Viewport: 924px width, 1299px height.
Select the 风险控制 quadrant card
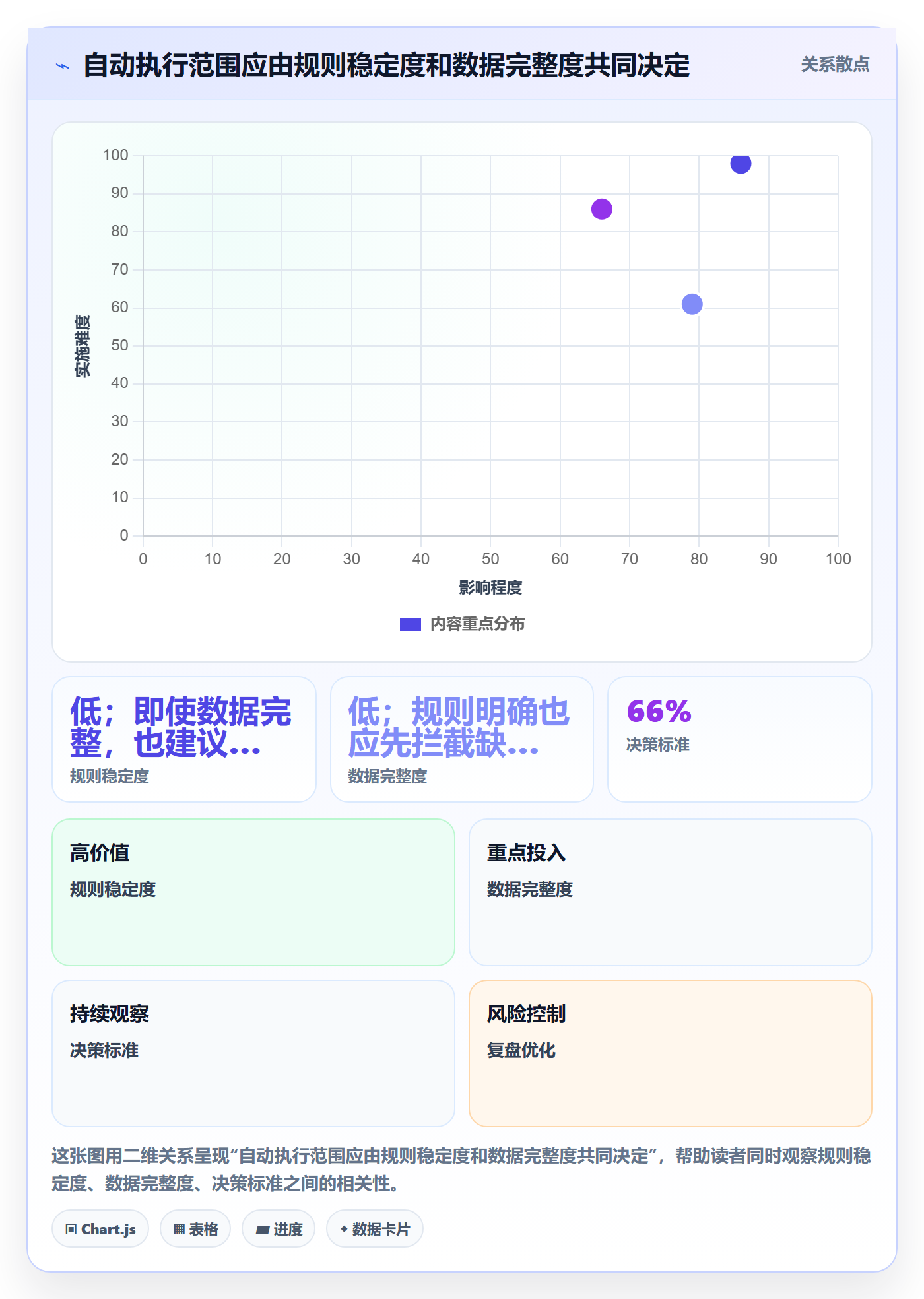coord(671,1053)
